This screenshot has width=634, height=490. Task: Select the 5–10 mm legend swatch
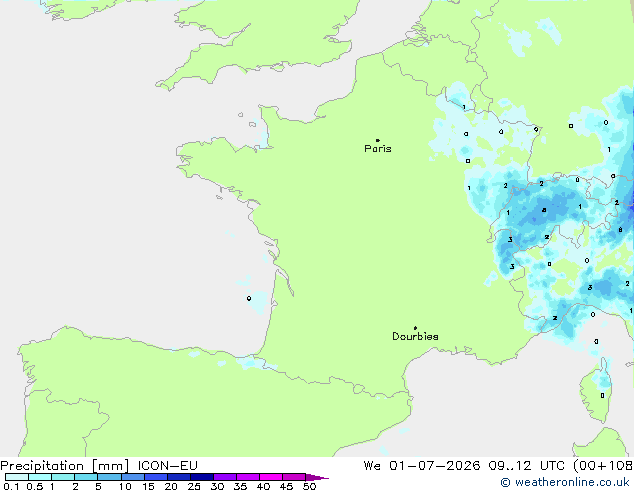(109, 477)
